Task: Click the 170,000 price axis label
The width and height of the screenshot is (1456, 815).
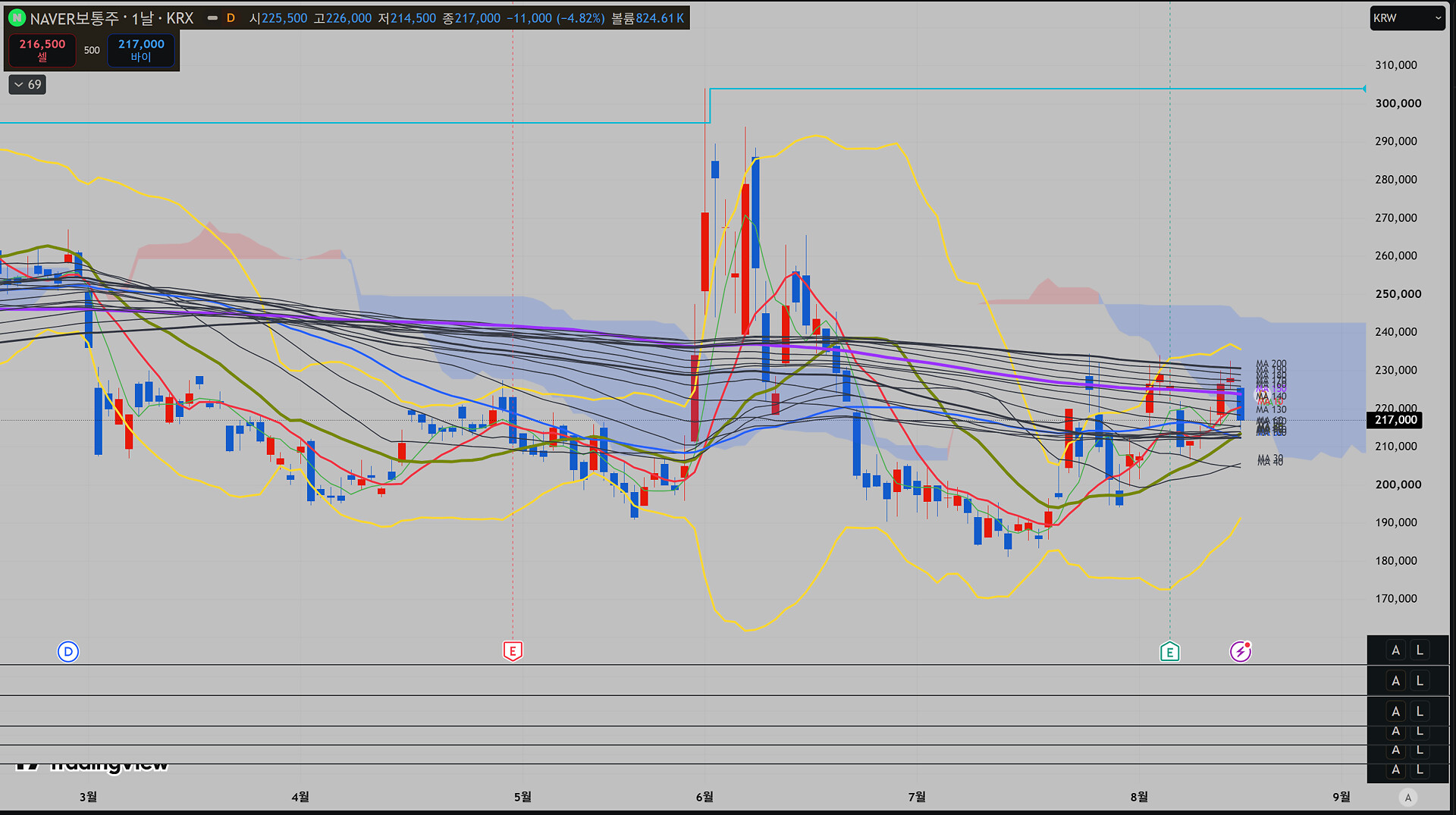Action: point(1396,598)
